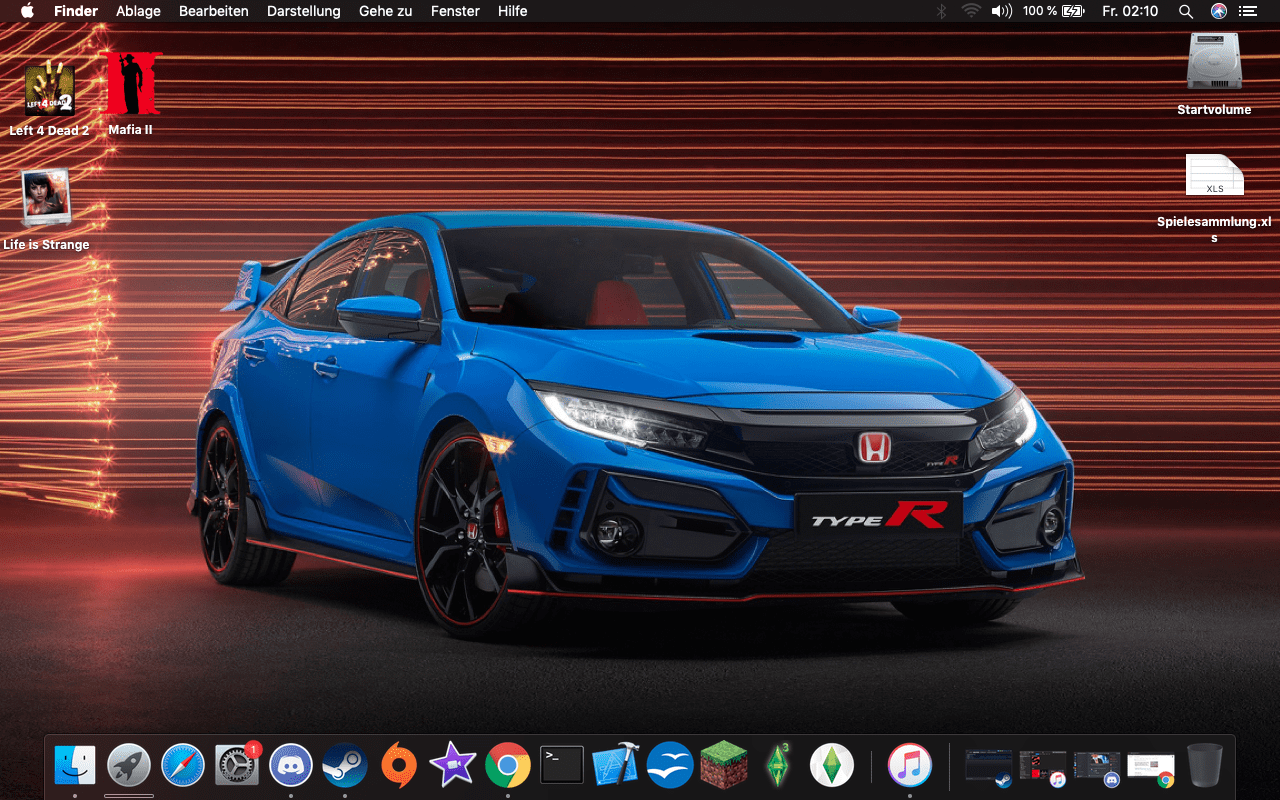Restore minimized iTunes window thumbnail
Viewport: 1280px width, 800px height.
(1043, 767)
